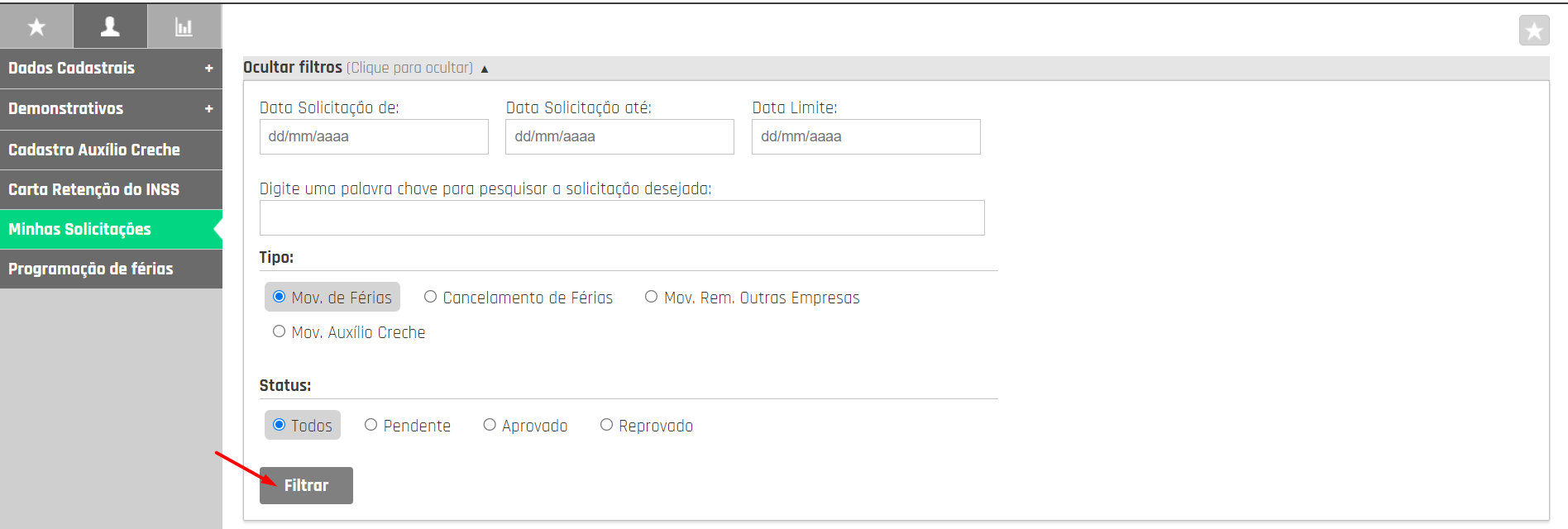Set status filter to Aprovado
The height and width of the screenshot is (529, 1568).
click(490, 425)
